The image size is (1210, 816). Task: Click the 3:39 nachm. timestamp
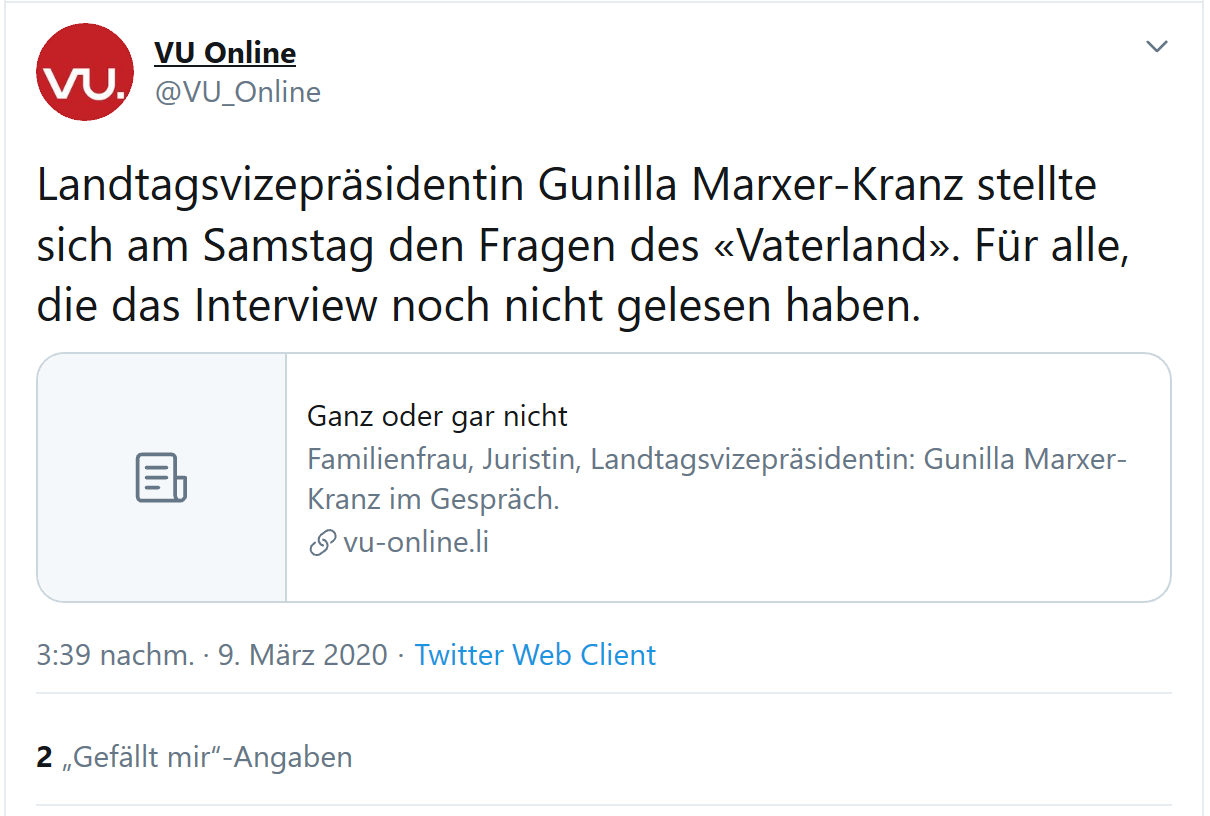(115, 655)
